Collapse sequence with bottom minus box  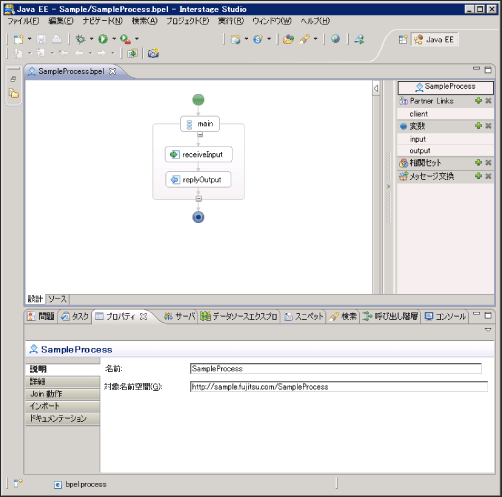click(x=199, y=199)
